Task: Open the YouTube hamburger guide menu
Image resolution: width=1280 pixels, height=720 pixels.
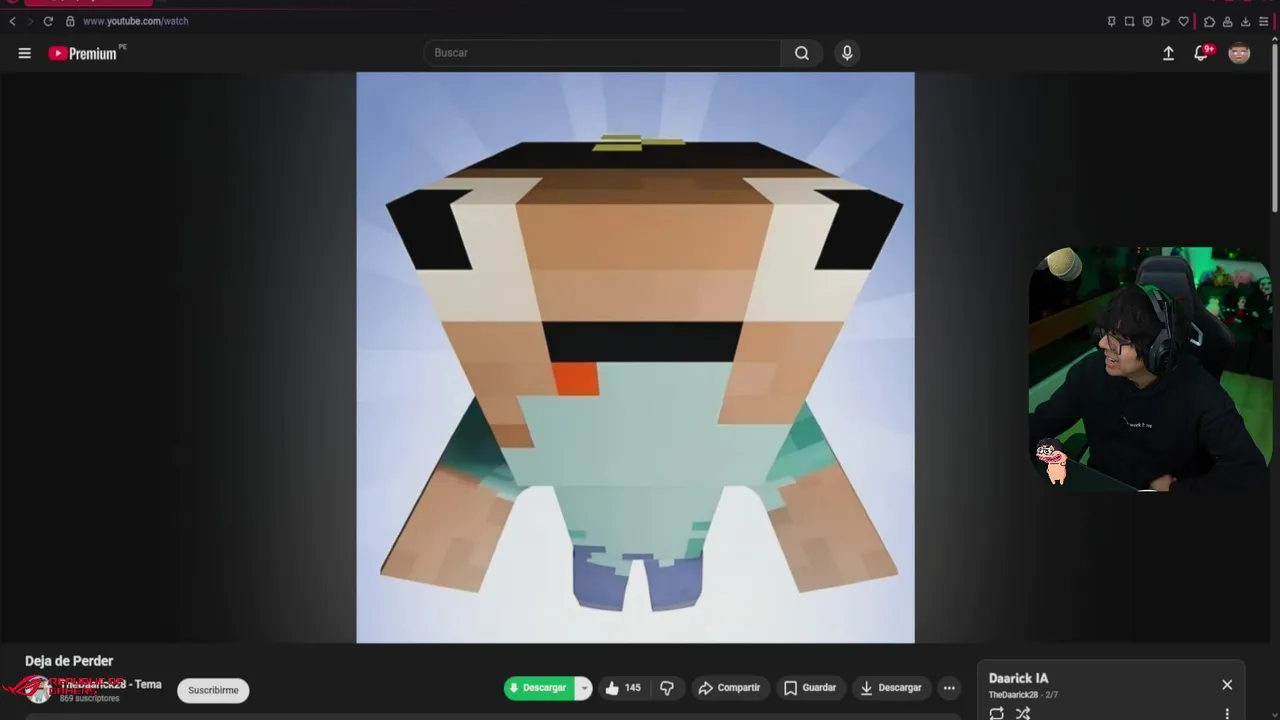Action: click(x=24, y=53)
